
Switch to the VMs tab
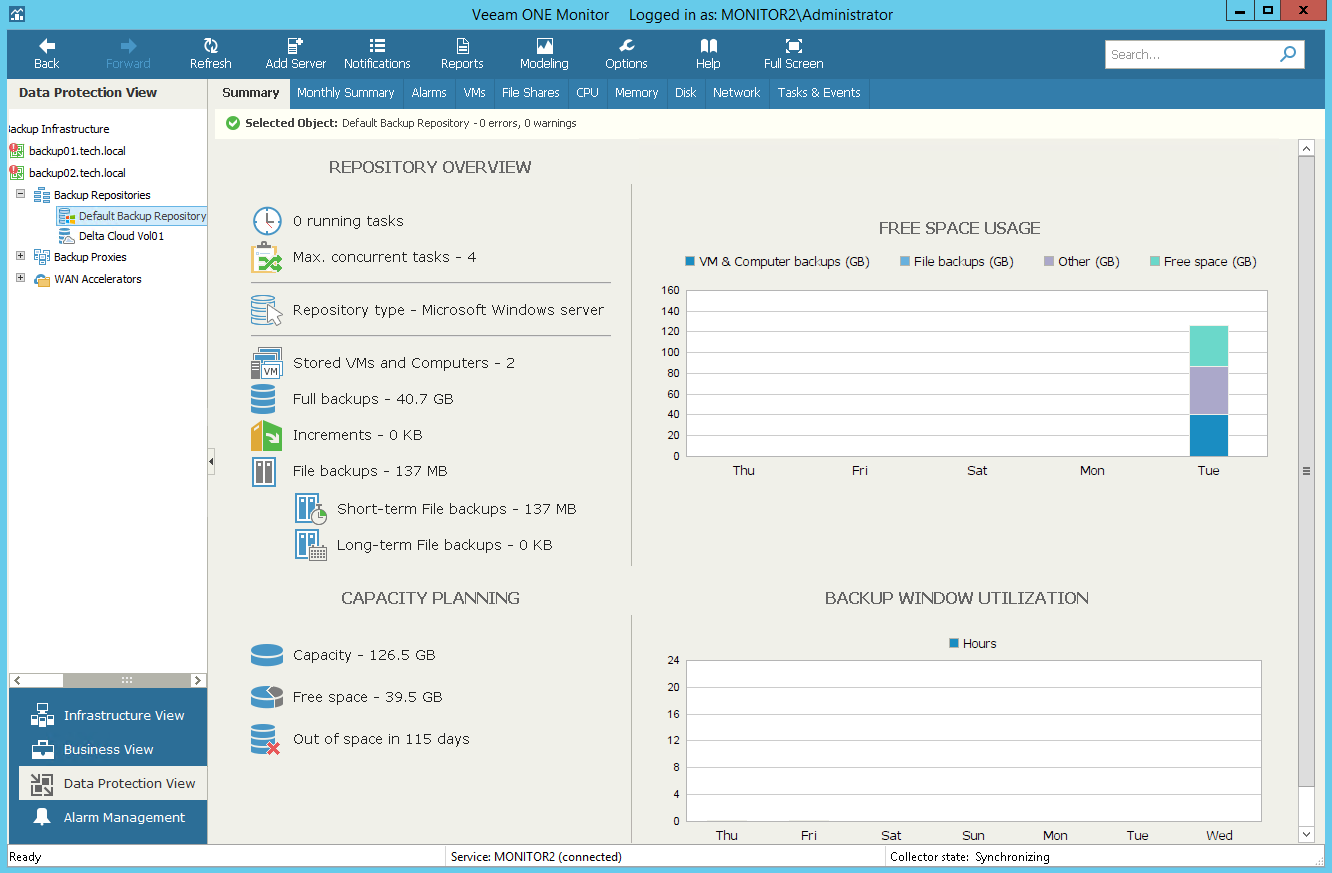coord(475,93)
